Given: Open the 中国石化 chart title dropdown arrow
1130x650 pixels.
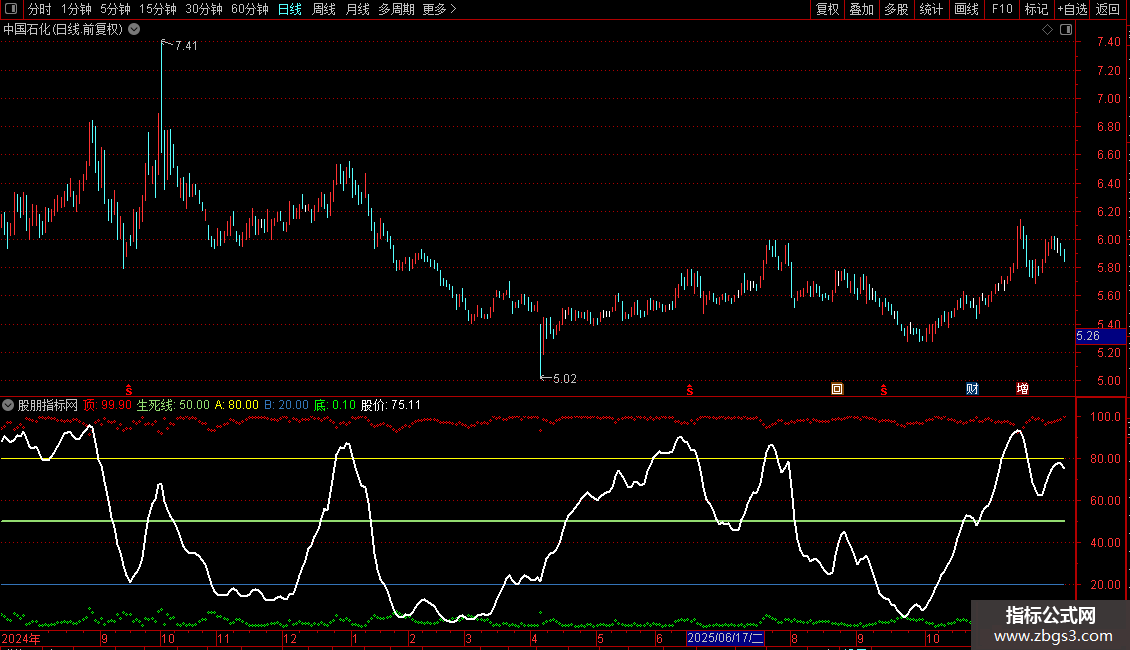Looking at the screenshot, I should pos(134,30).
